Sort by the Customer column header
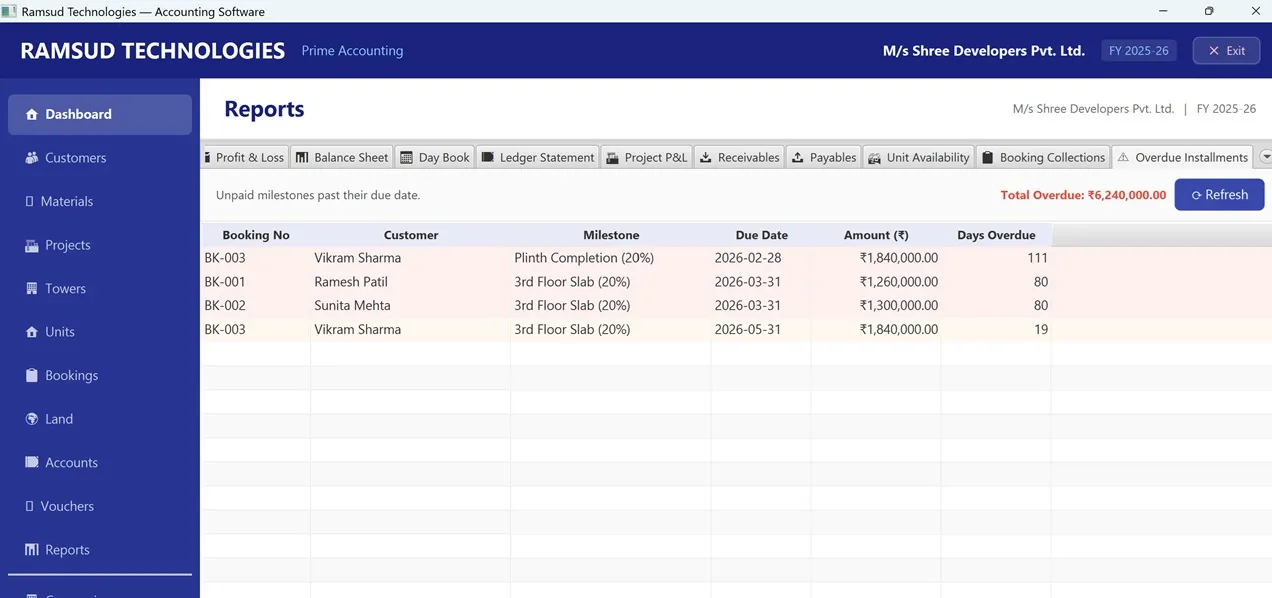The width and height of the screenshot is (1272, 598). 411,235
